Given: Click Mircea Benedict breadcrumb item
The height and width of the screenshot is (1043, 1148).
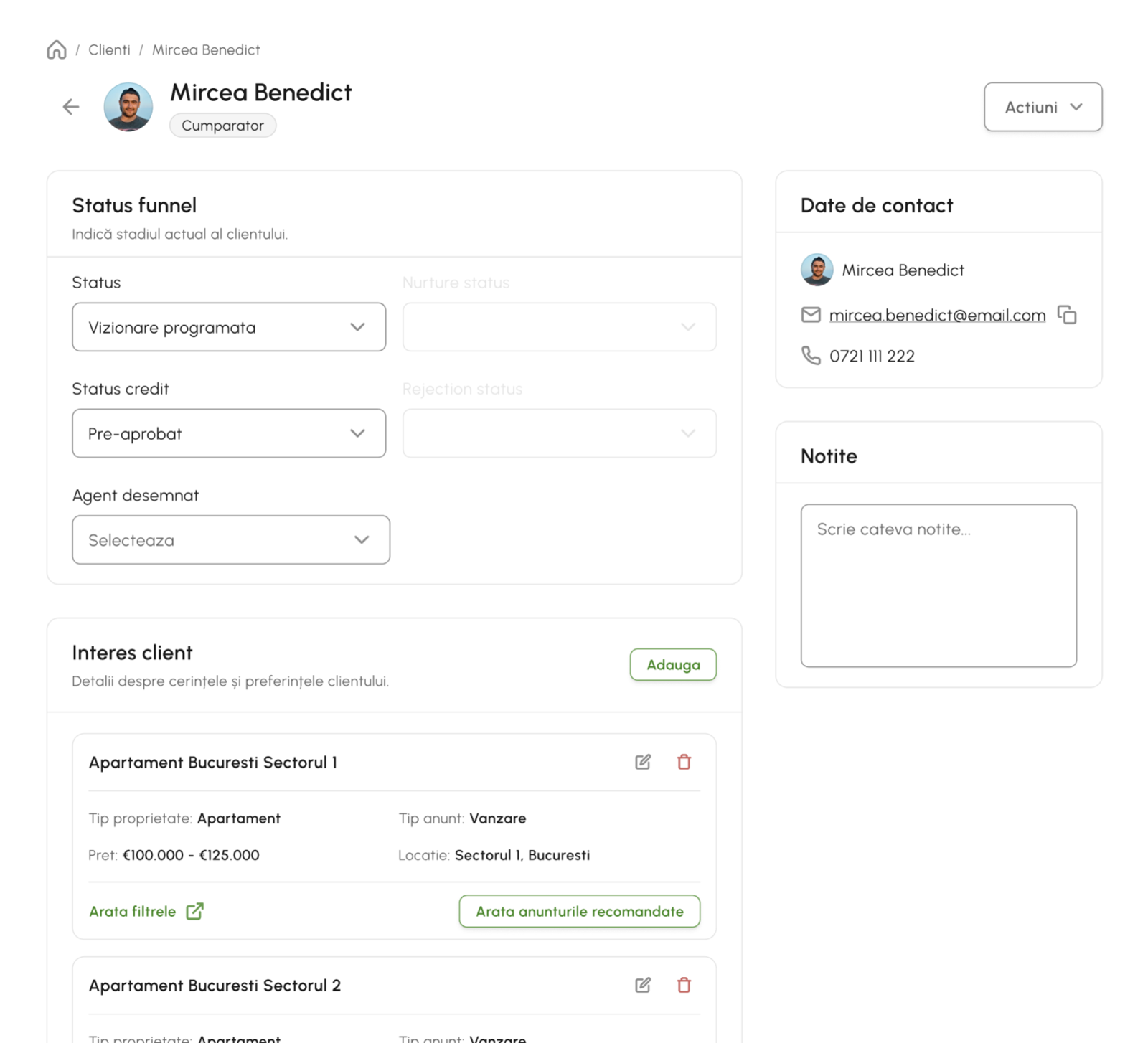Looking at the screenshot, I should click(x=206, y=49).
